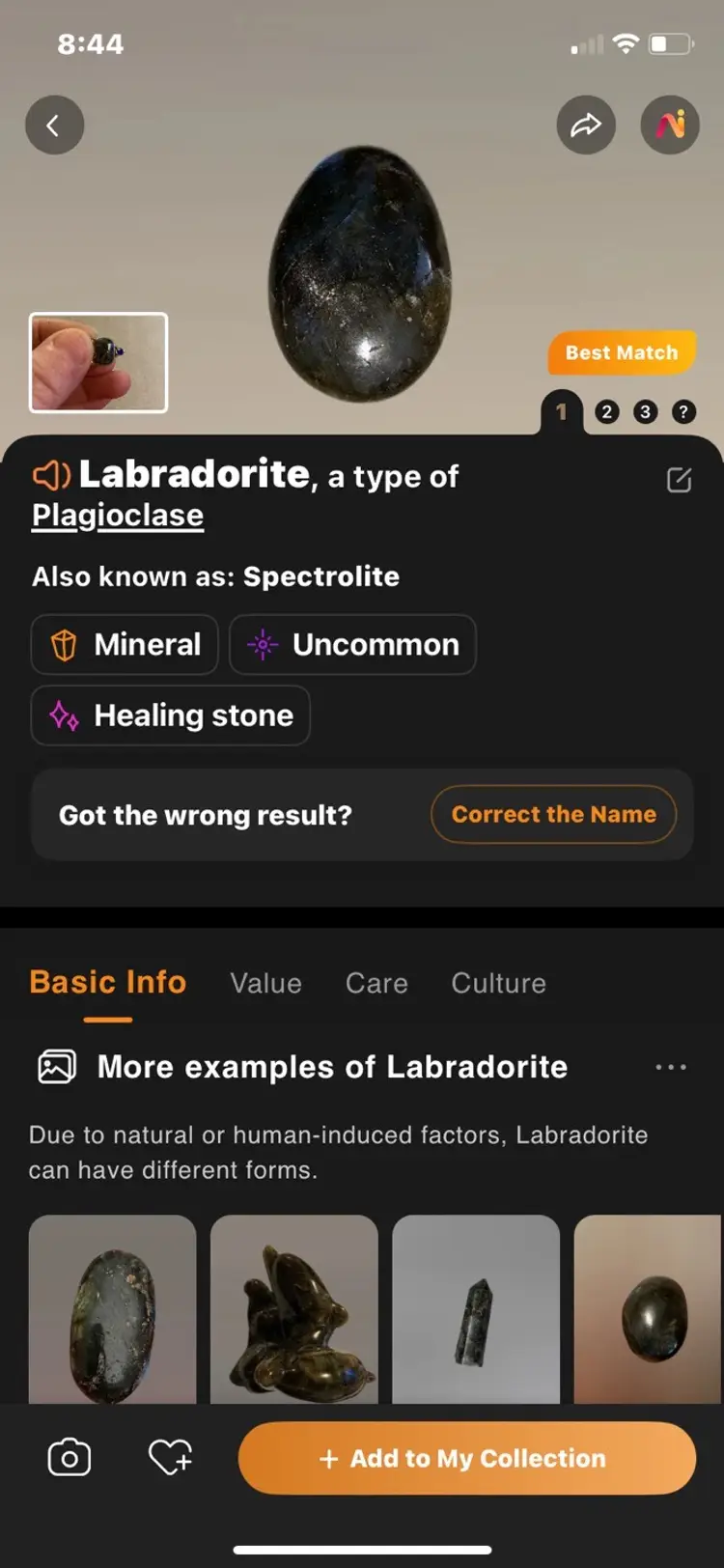Screen dimensions: 724x1568
Task: Tap the Healing stone tag
Action: [171, 715]
